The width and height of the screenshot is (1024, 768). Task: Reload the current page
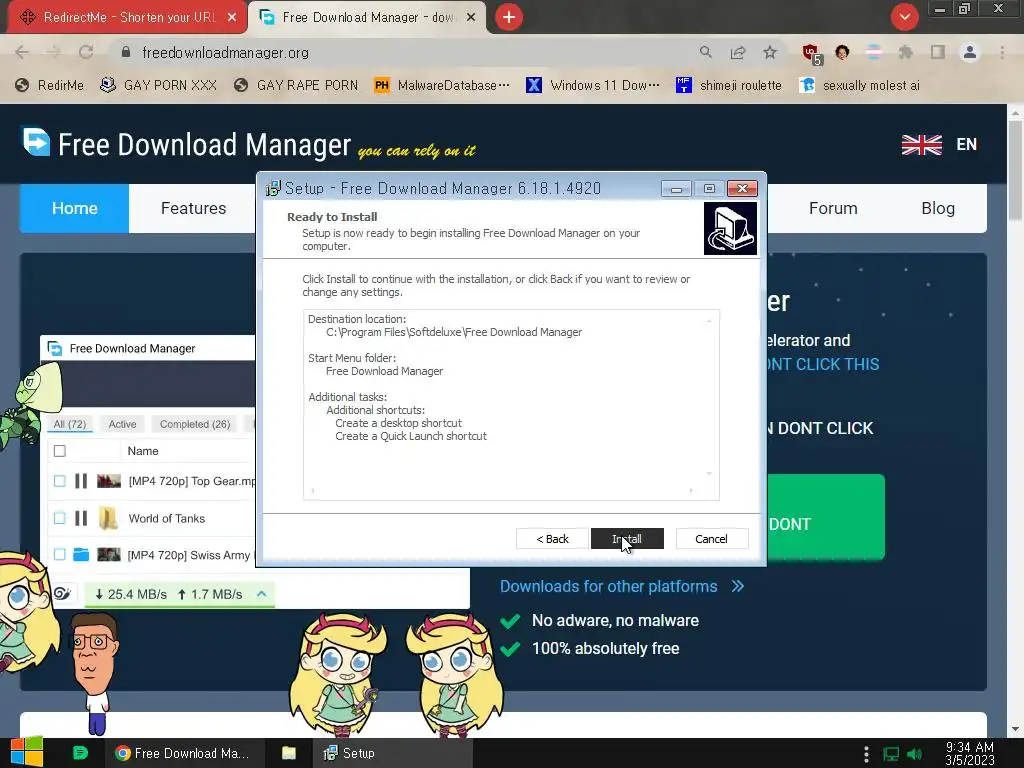(x=86, y=52)
